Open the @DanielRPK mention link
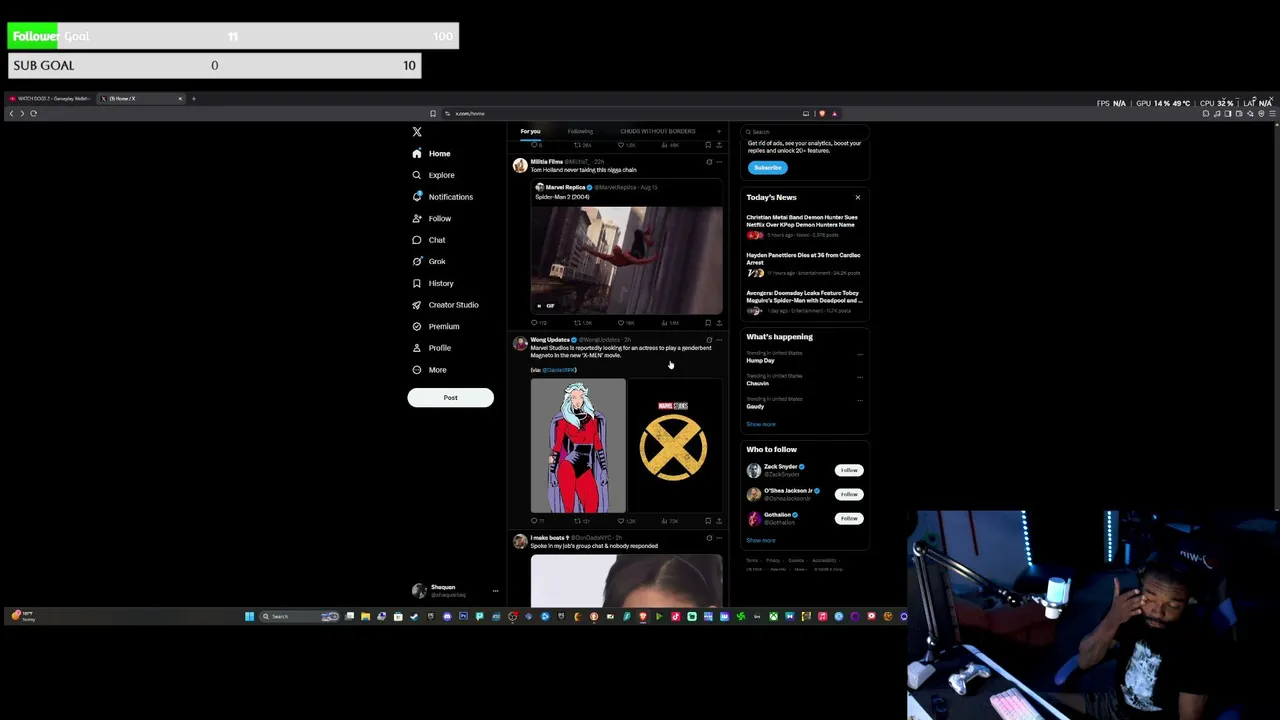The image size is (1280, 720). [559, 370]
